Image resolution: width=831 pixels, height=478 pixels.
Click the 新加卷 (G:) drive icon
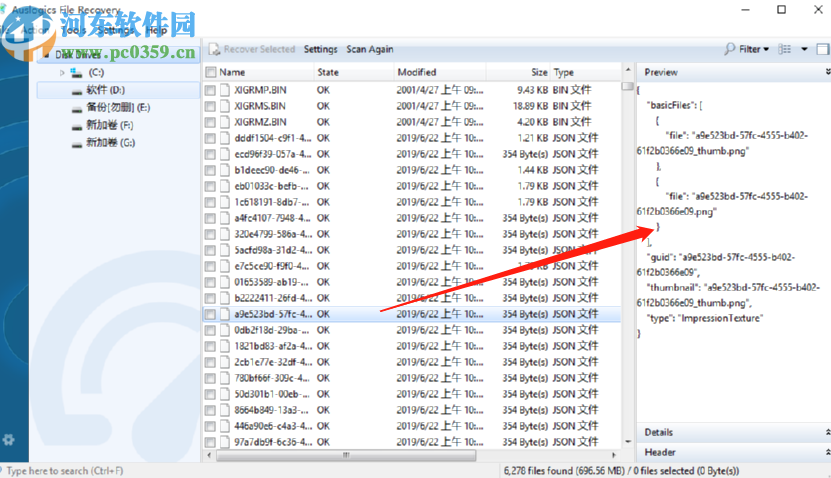click(x=77, y=144)
